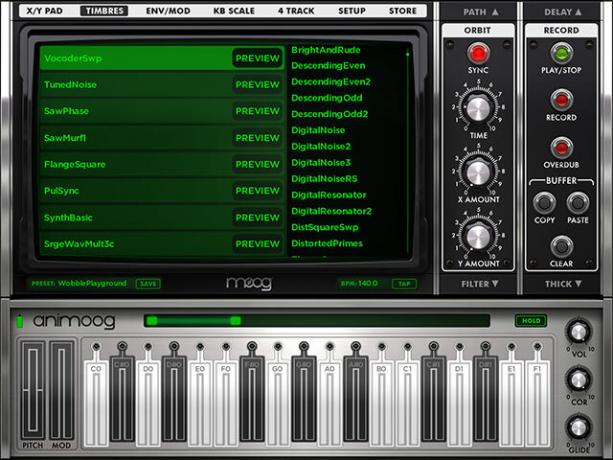Click the buffer PASTE button
The image size is (613, 460).
click(578, 202)
